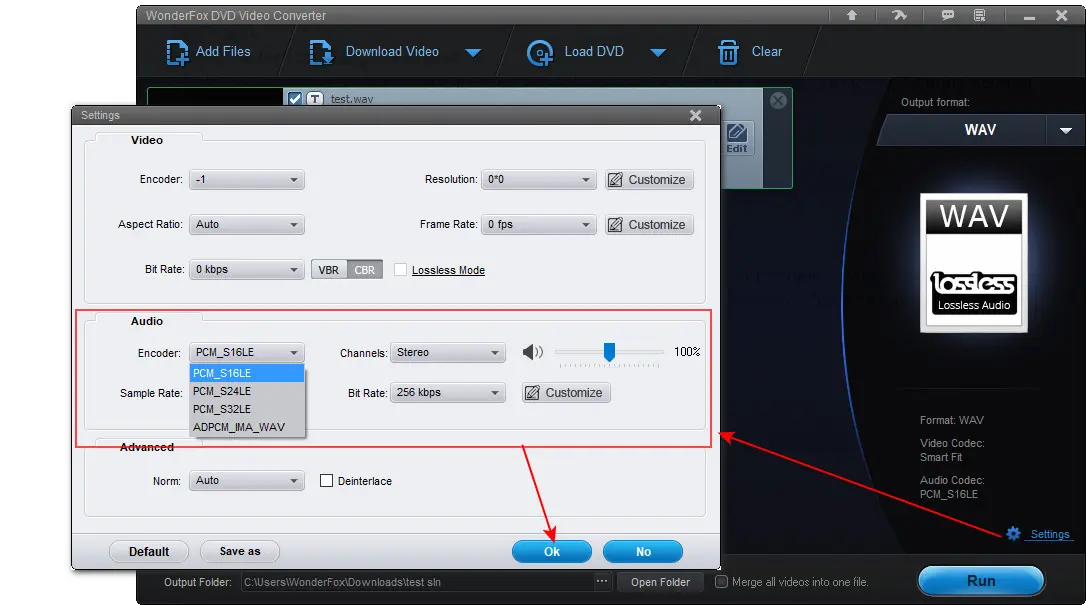This screenshot has height=605, width=1086.
Task: Enable Lossless Mode checkbox
Action: [x=400, y=270]
